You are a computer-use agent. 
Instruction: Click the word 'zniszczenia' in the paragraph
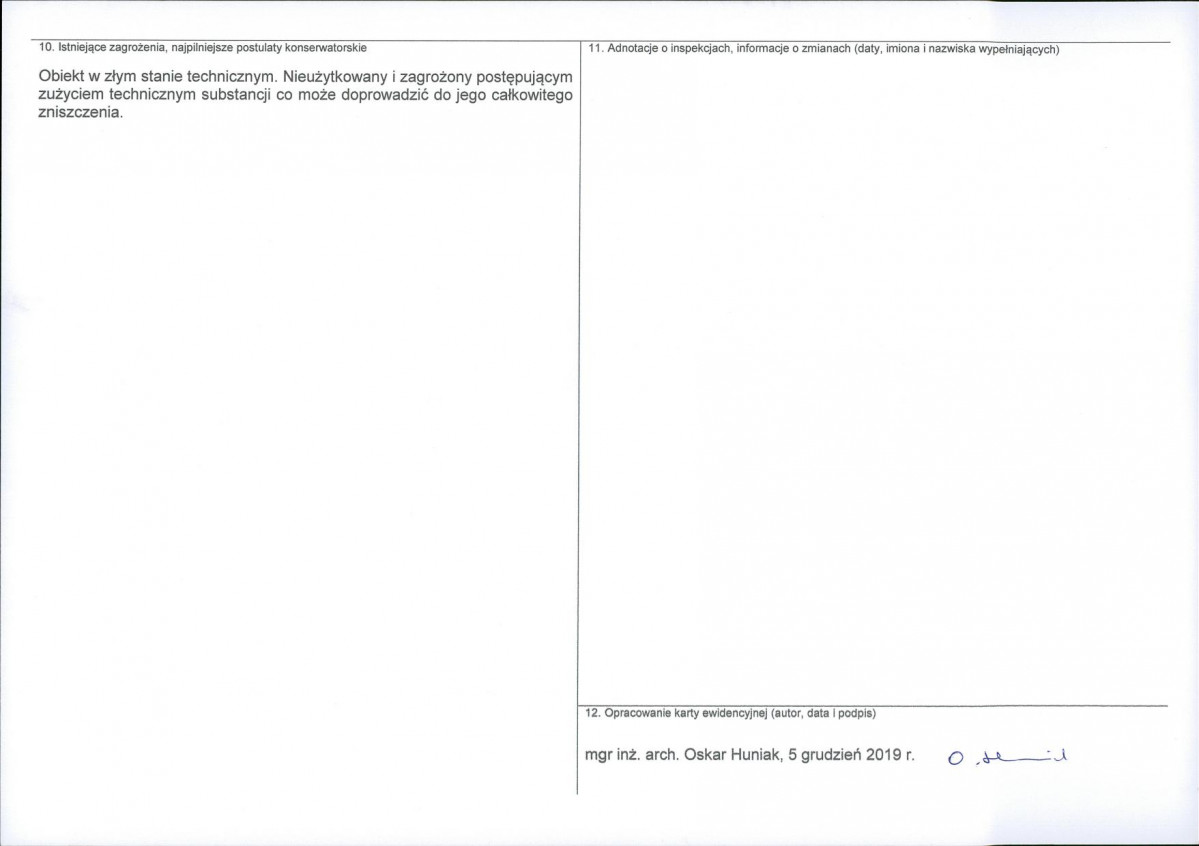click(80, 112)
